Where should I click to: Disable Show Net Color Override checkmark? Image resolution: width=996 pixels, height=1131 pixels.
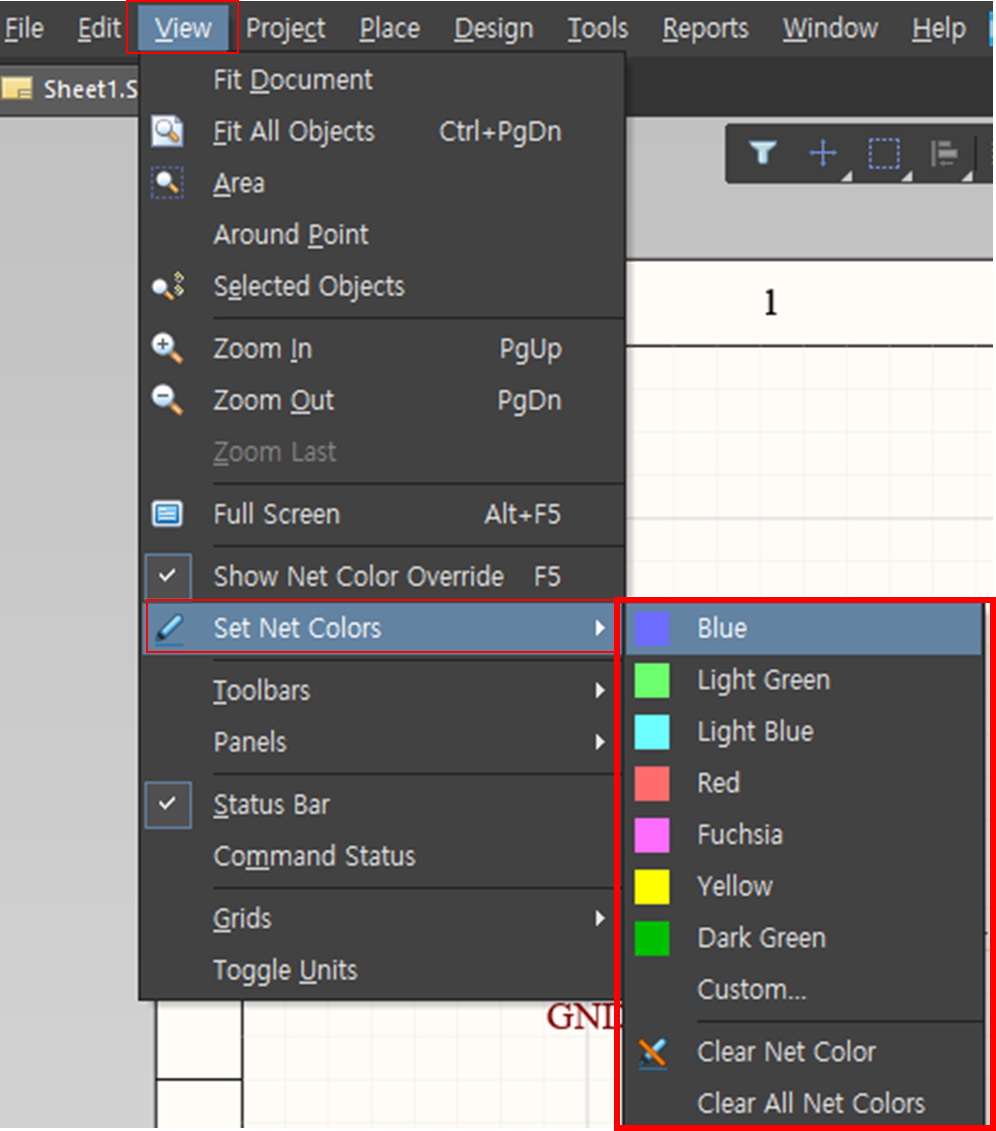168,576
